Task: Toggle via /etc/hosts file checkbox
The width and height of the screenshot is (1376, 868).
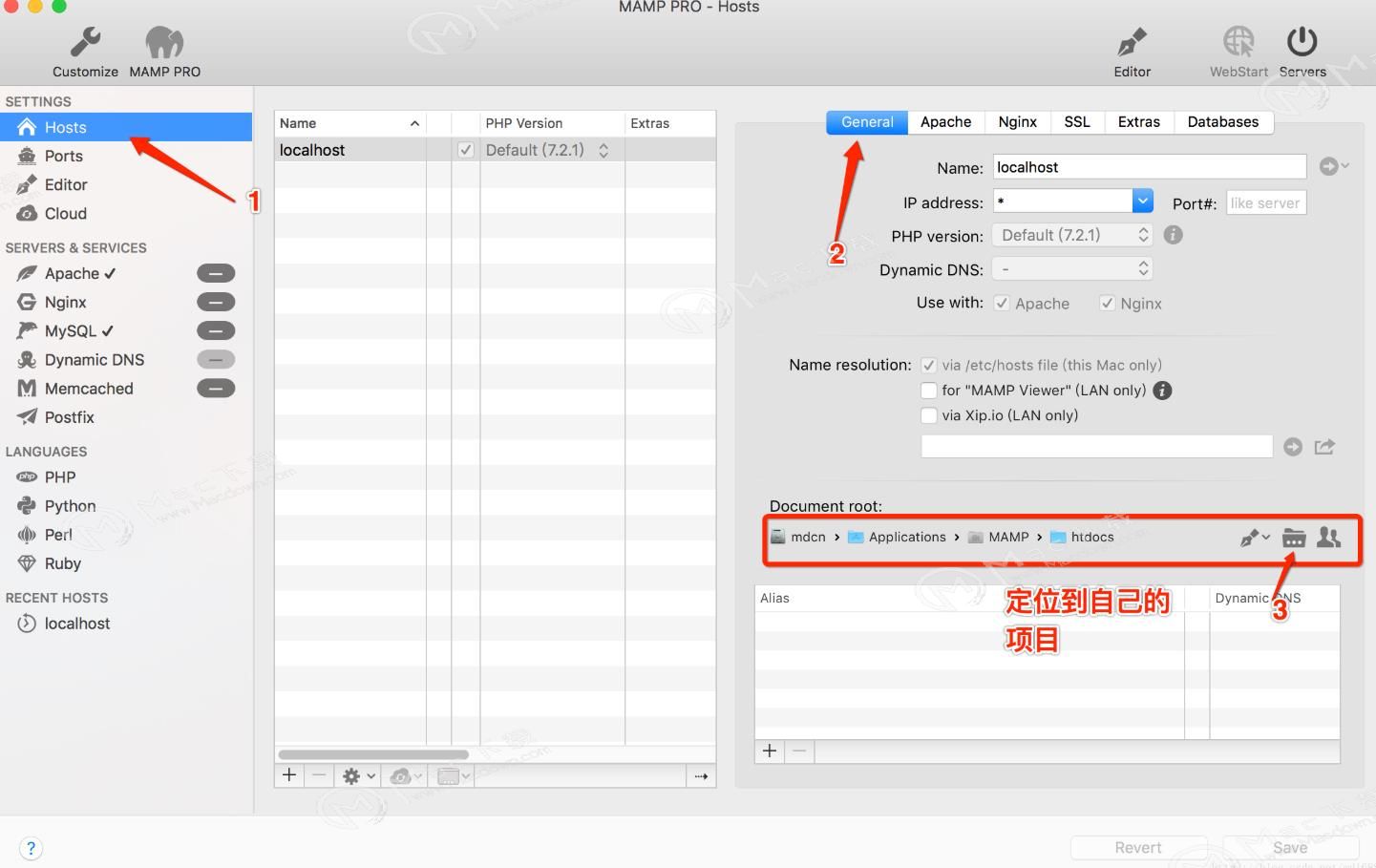Action: click(928, 365)
